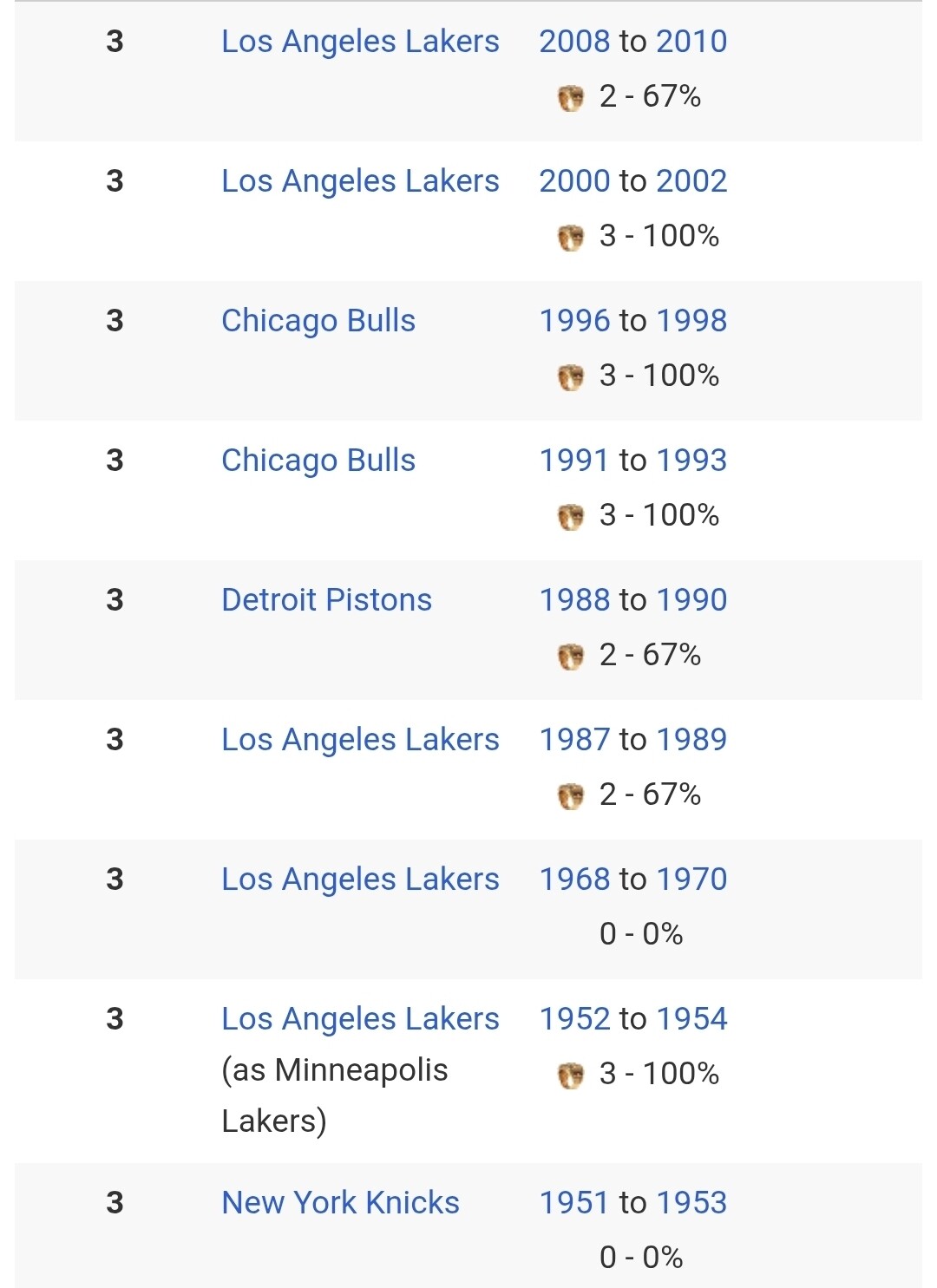Click trophy icon in Pistons 1988-1990 row

[x=570, y=657]
